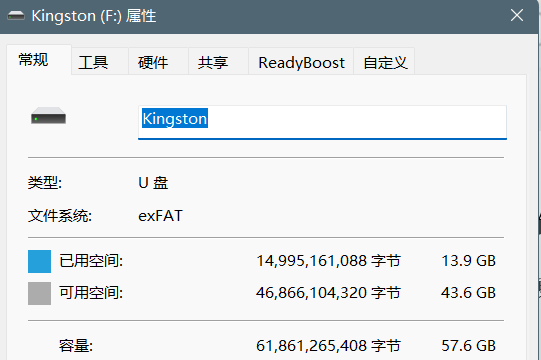Image resolution: width=541 pixels, height=360 pixels.
Task: Click the Kingston (F:) 属性 title text
Action: pos(94,16)
